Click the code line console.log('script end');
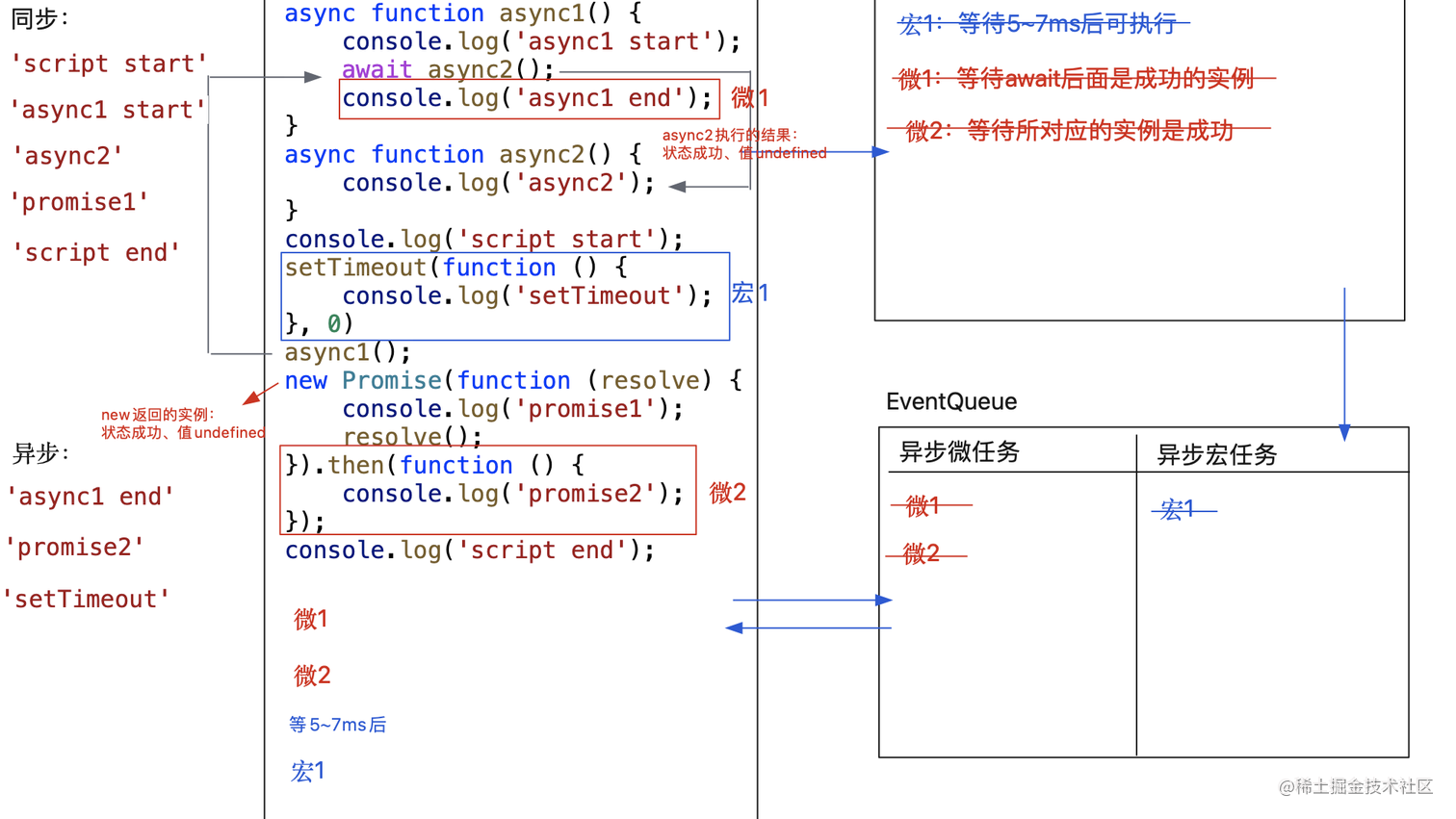 470,550
